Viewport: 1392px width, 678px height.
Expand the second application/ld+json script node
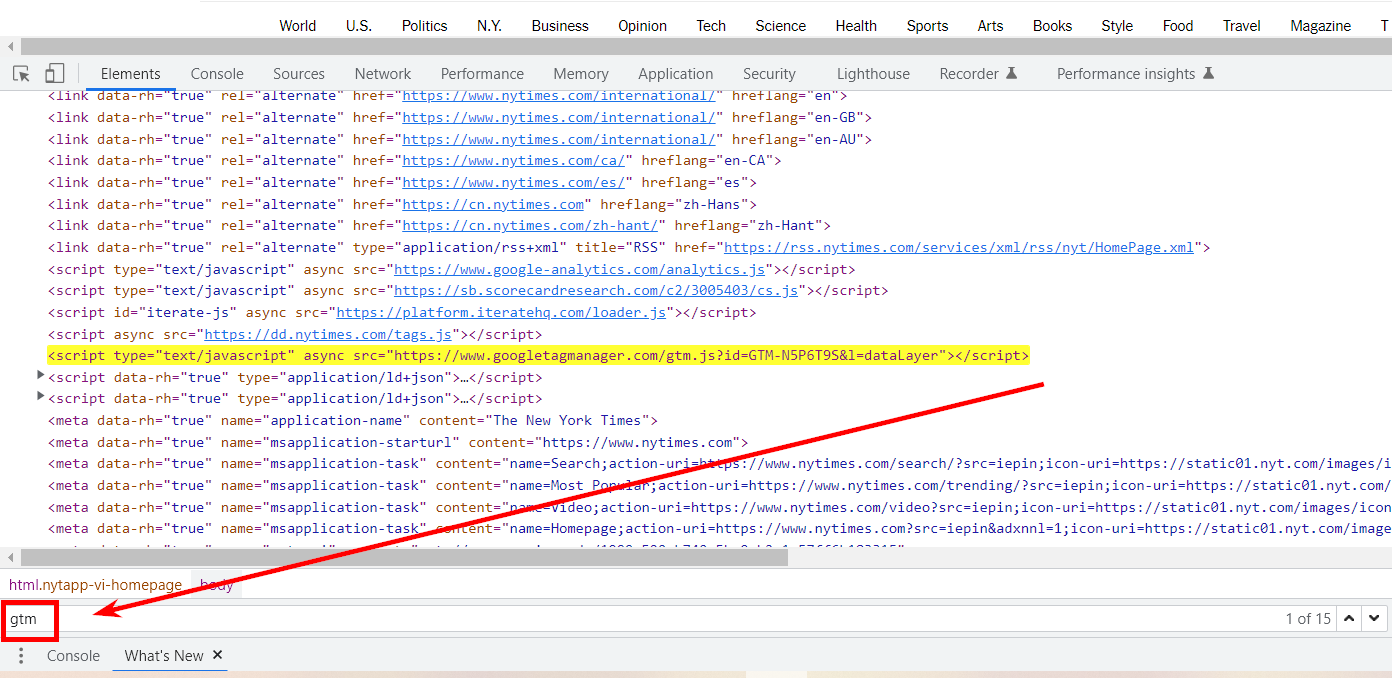tap(41, 398)
